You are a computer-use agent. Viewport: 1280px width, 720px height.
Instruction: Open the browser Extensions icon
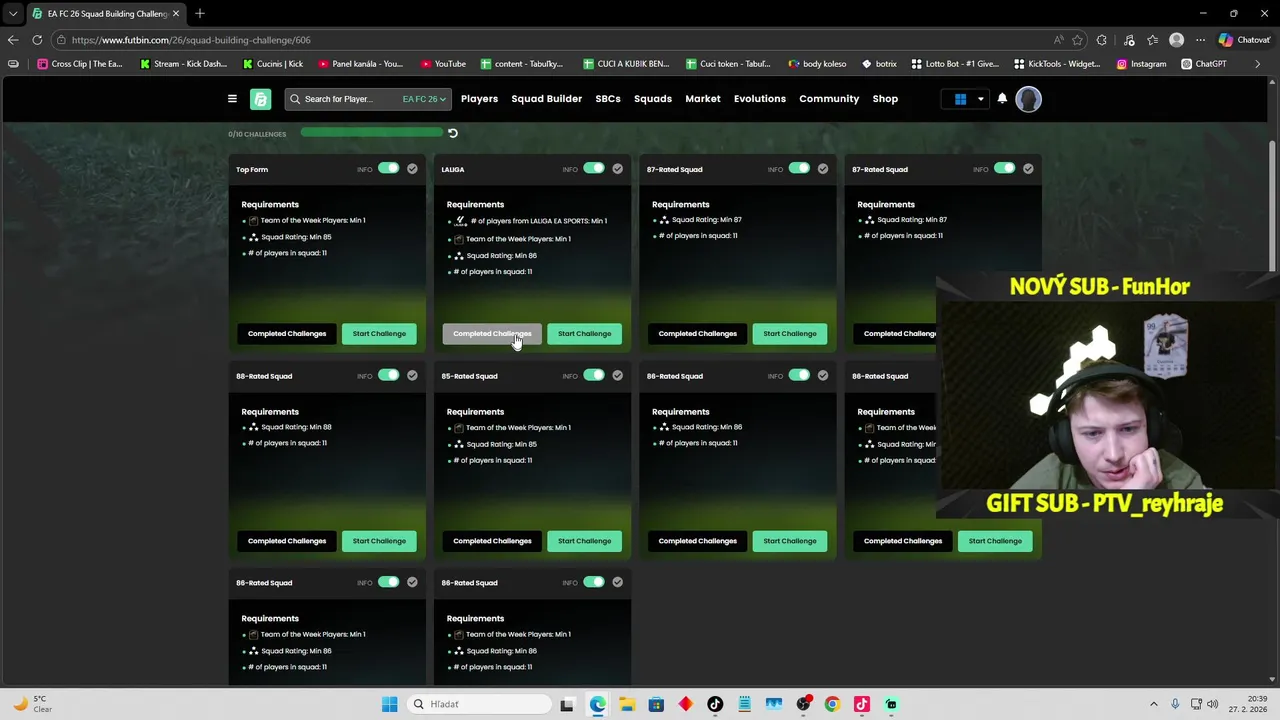coord(1102,40)
